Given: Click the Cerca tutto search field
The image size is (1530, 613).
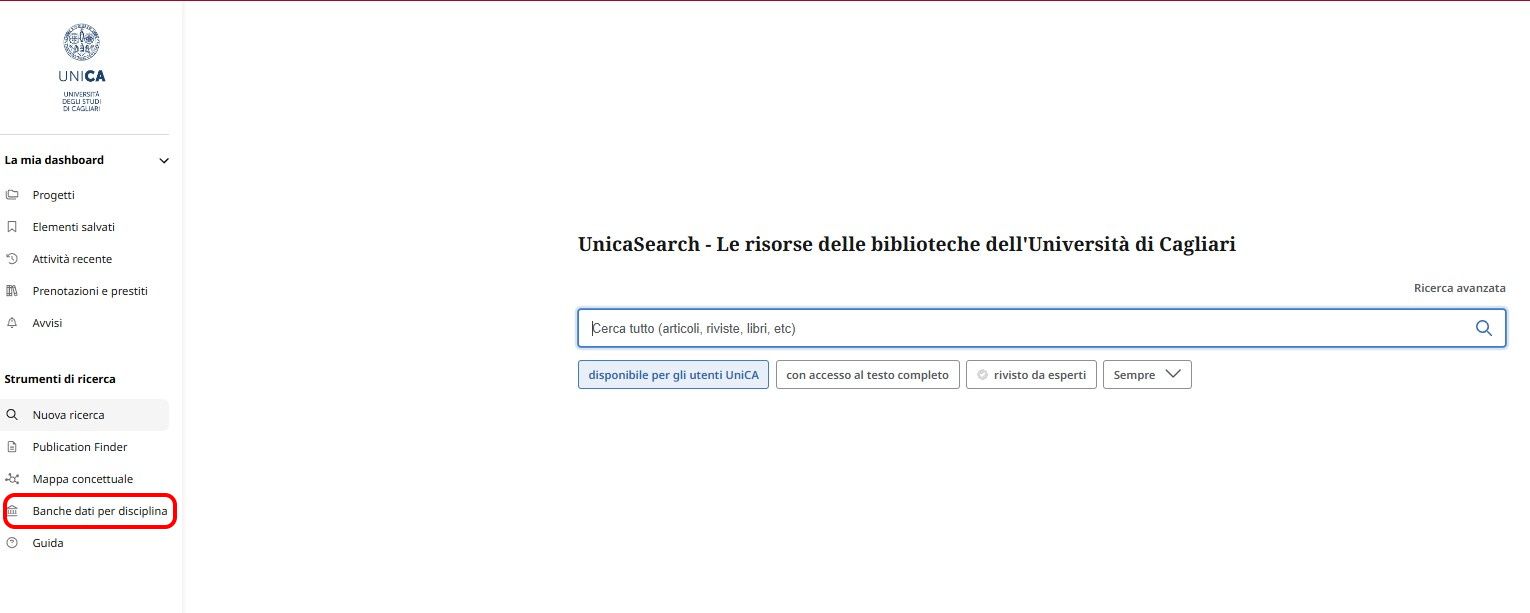Looking at the screenshot, I should point(1020,328).
